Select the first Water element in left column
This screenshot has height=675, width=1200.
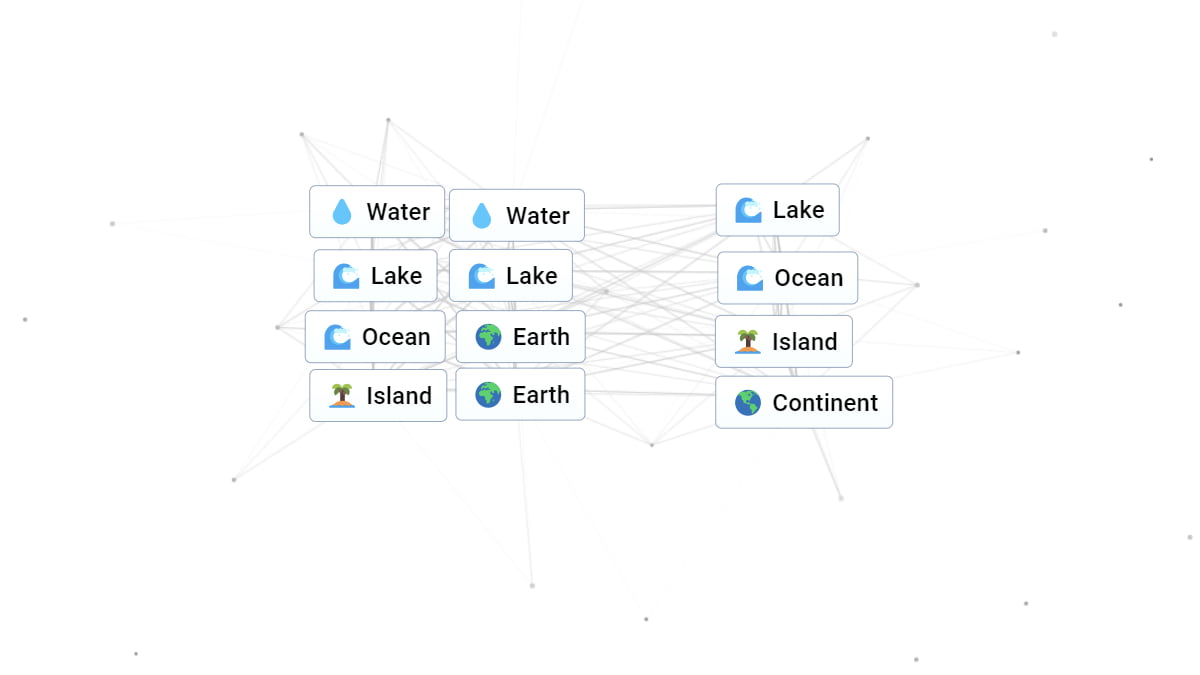coord(377,211)
